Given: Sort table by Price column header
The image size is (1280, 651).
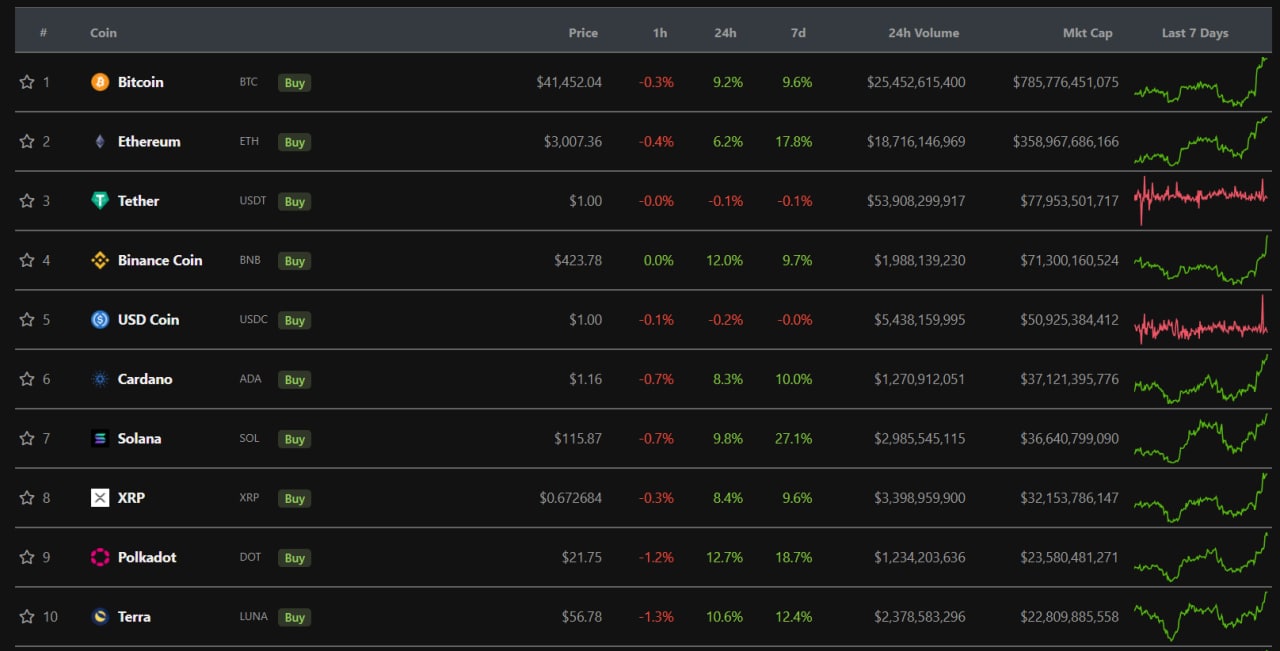Looking at the screenshot, I should pyautogui.click(x=583, y=33).
